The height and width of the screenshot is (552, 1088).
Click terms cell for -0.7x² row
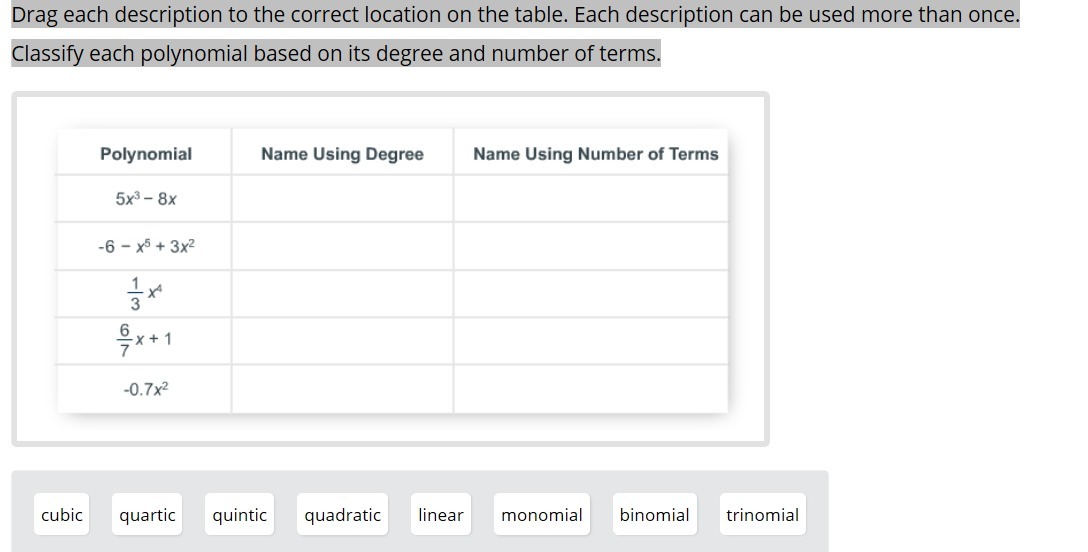click(590, 389)
